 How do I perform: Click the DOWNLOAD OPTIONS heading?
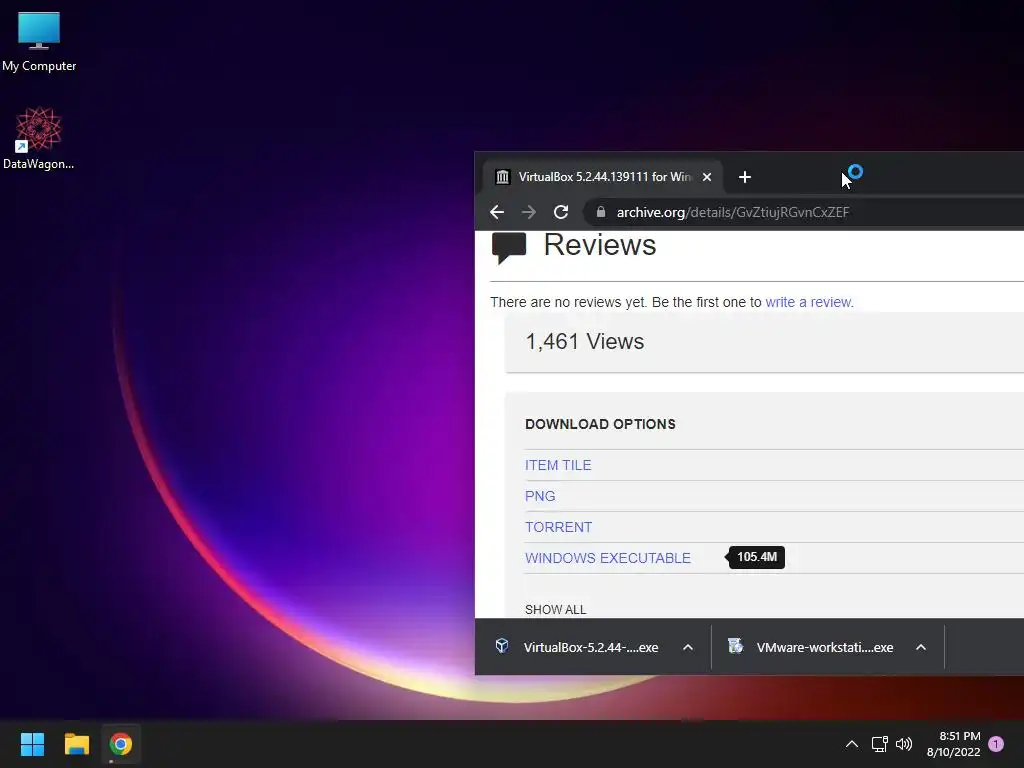click(600, 424)
